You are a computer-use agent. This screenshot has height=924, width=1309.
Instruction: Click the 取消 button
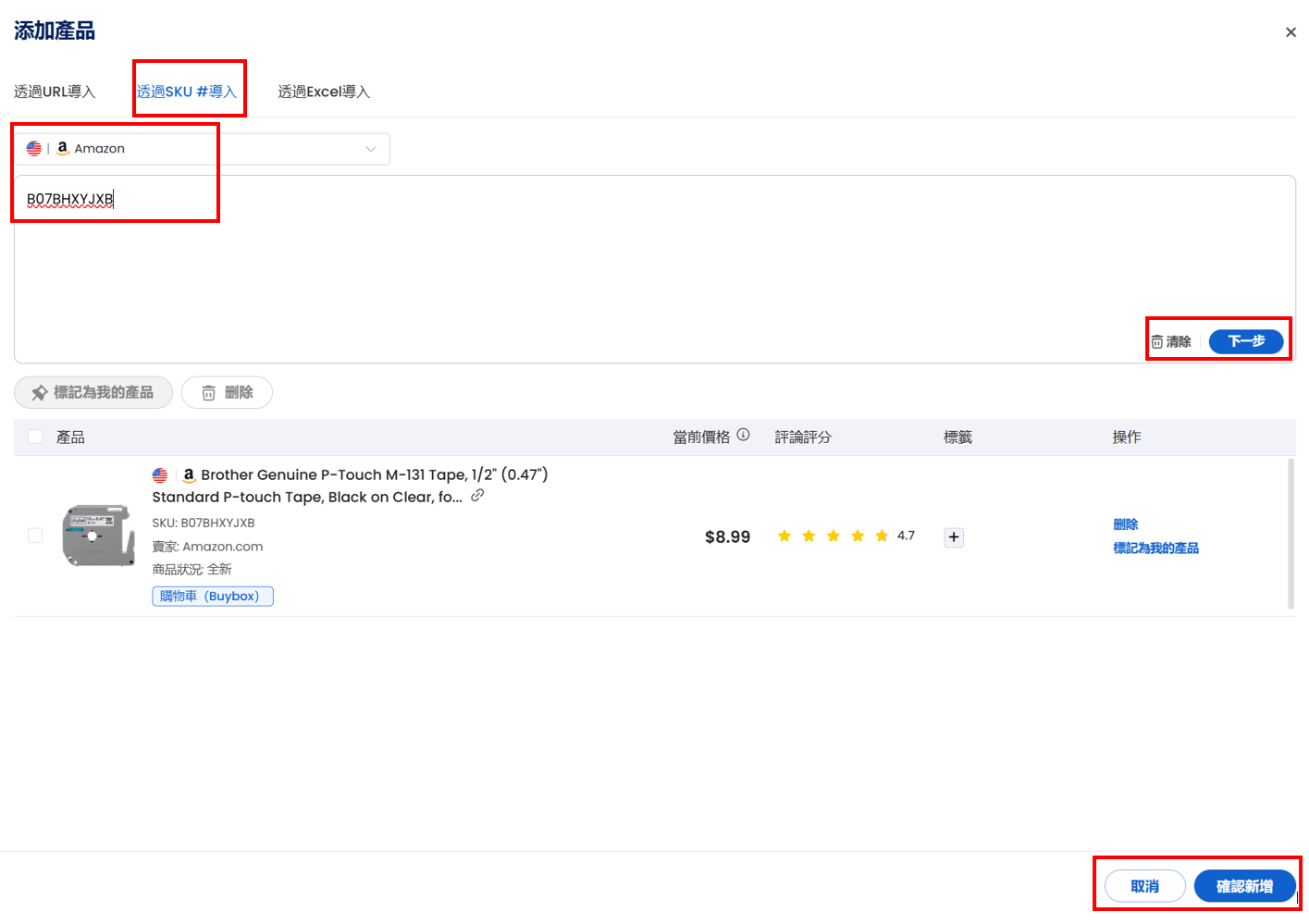click(x=1145, y=886)
